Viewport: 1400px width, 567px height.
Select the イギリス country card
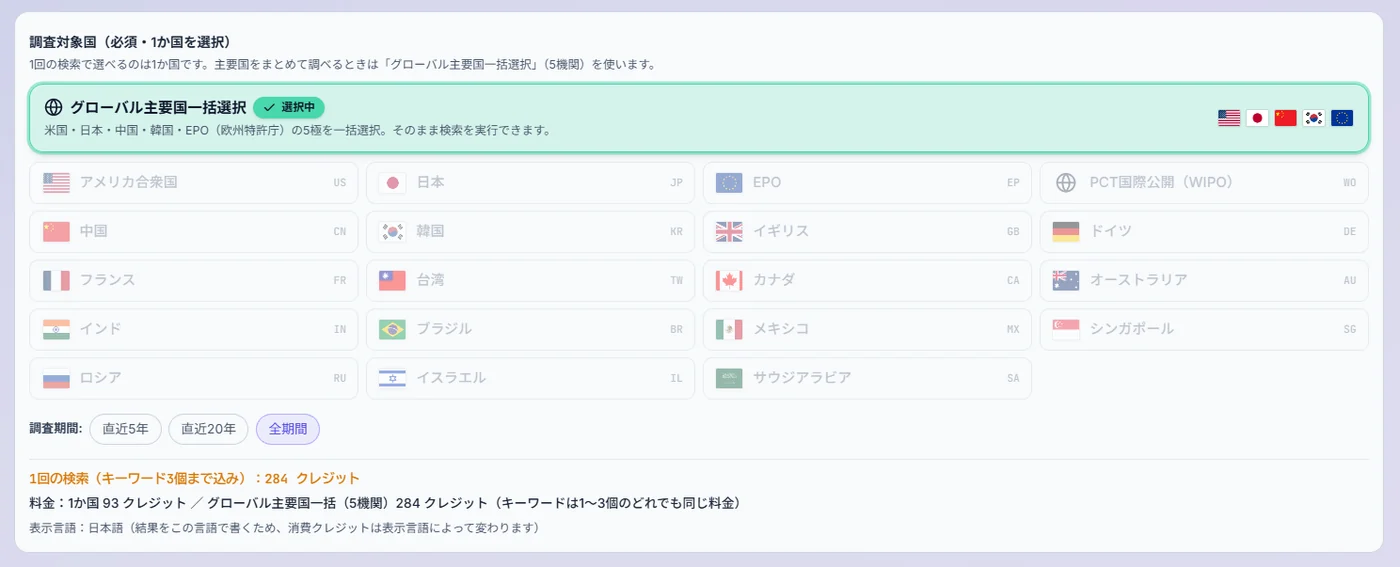(867, 232)
